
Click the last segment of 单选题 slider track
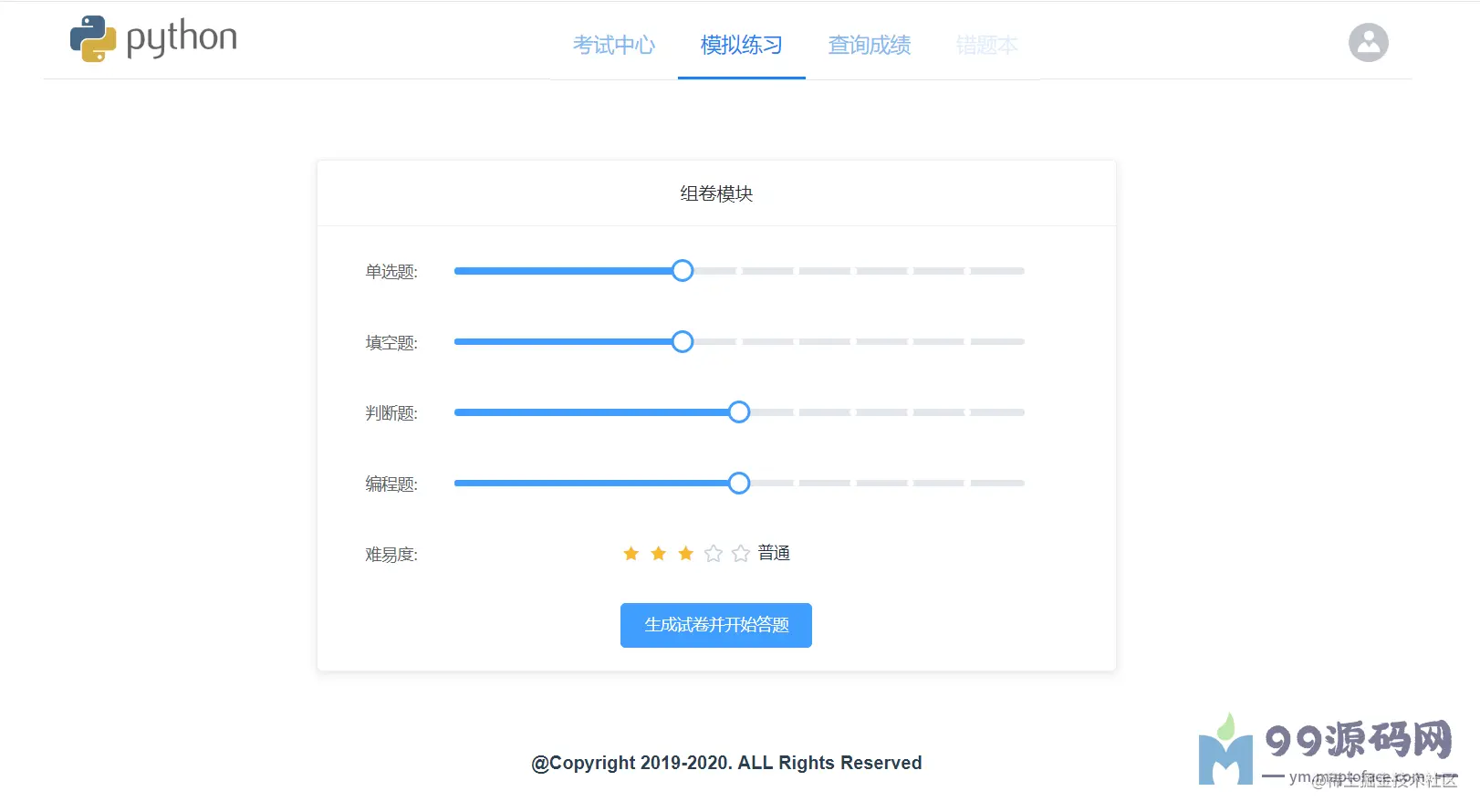point(997,271)
